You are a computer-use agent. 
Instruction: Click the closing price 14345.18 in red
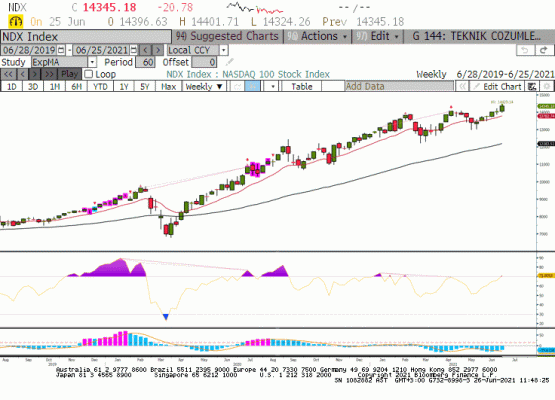coord(109,7)
